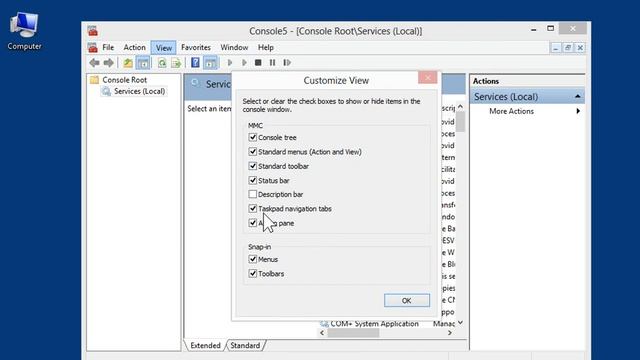Click the Restart Service toolbar icon
This screenshot has height=360, width=640.
point(287,62)
